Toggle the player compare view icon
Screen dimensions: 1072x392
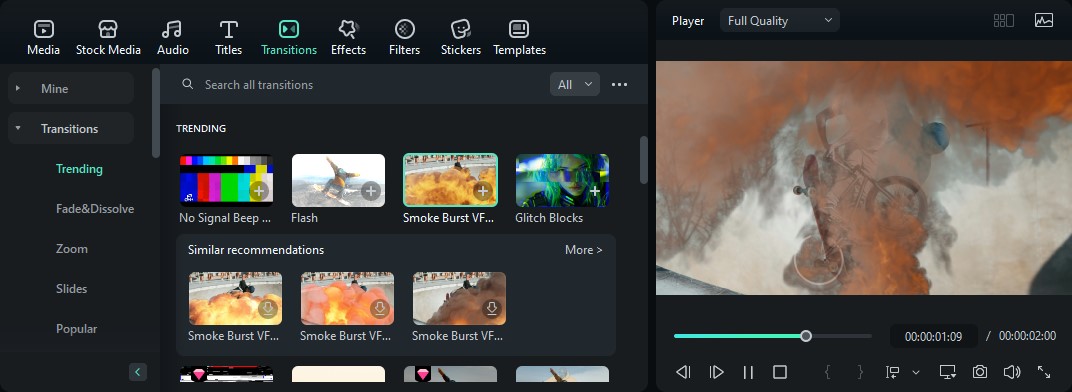tap(1003, 21)
